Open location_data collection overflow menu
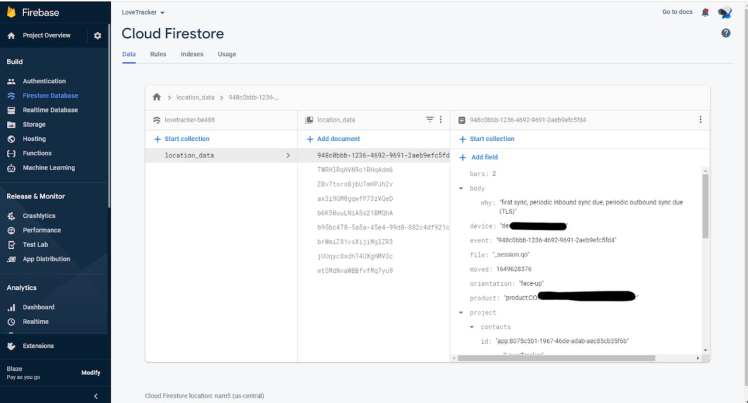Screen dimensions: 748x403 (441, 119)
